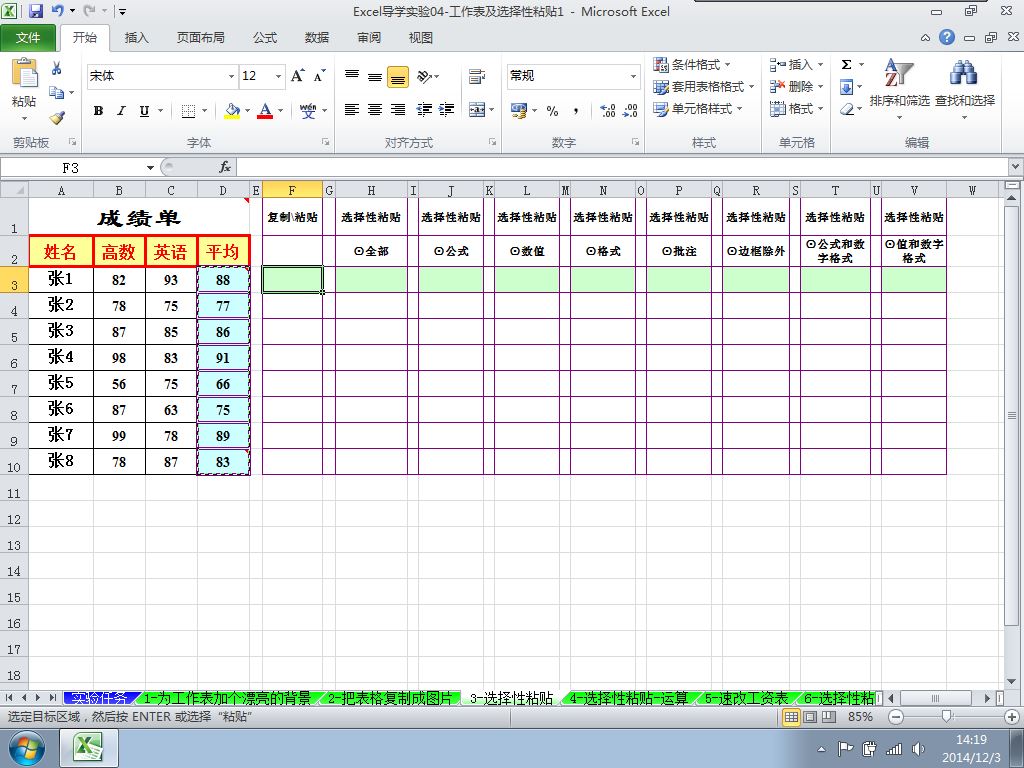
Task: Increase decimal places
Action: pos(607,111)
